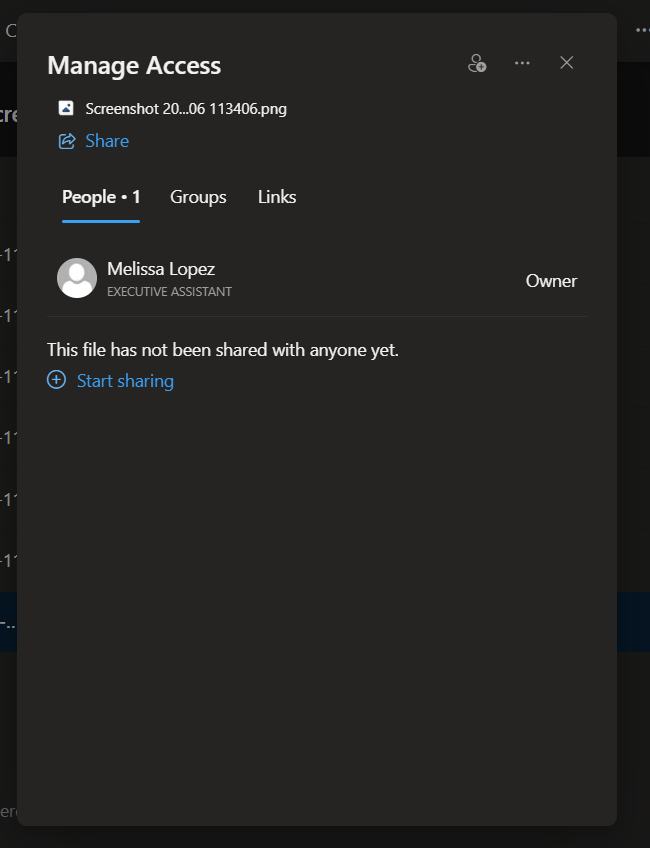Screen dimensions: 650x848
Task: Click the image file type icon
Action: [x=66, y=108]
